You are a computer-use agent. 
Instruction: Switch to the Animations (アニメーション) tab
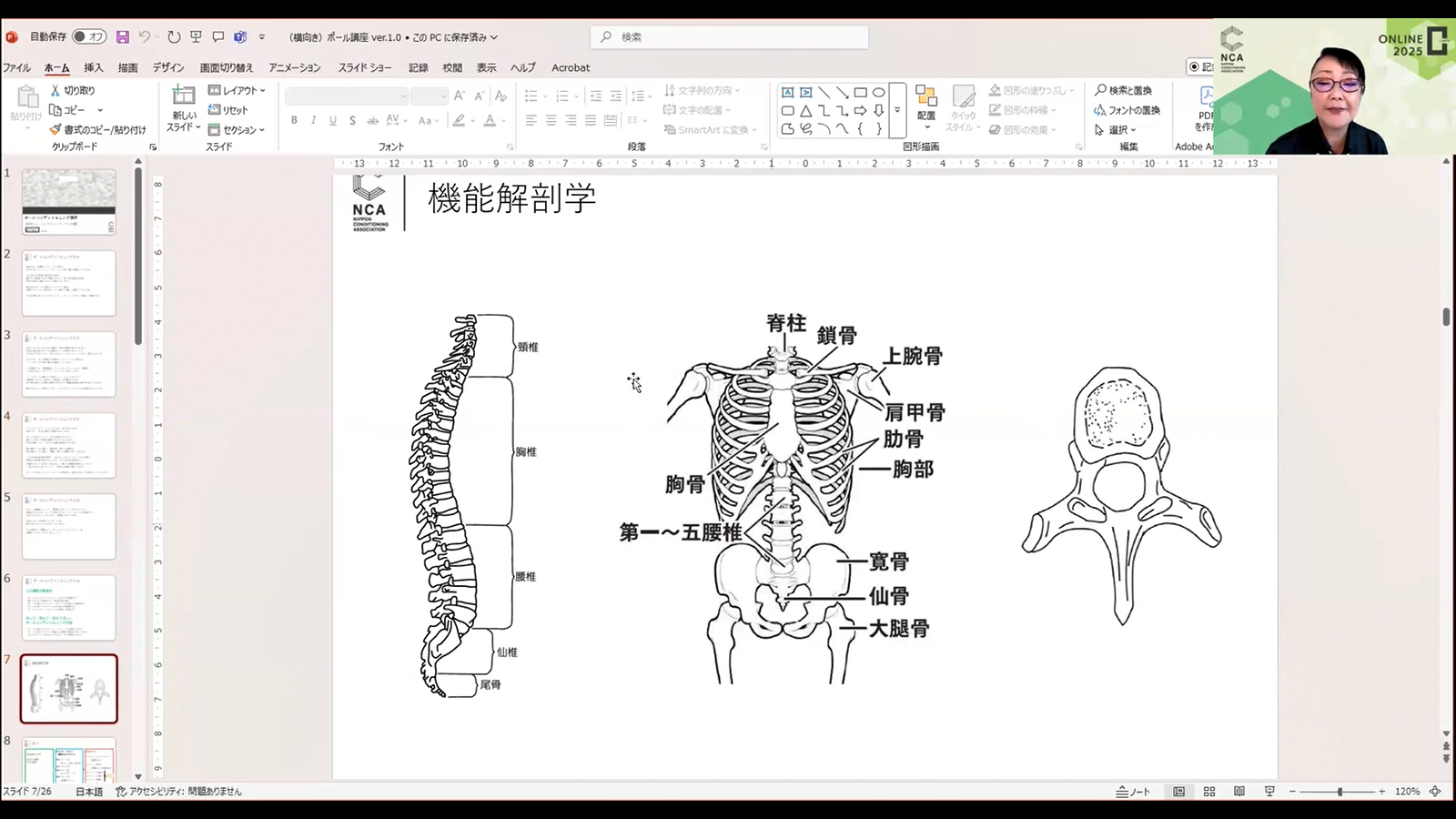[x=294, y=67]
